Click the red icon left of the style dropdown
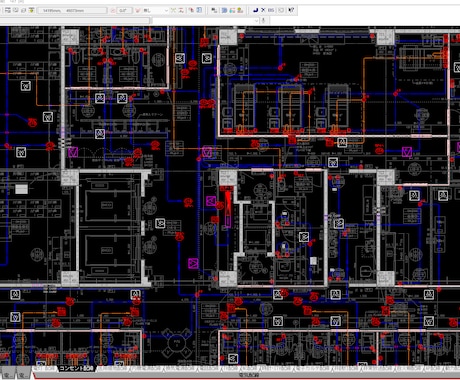This screenshot has width=460, height=380. coord(138,10)
